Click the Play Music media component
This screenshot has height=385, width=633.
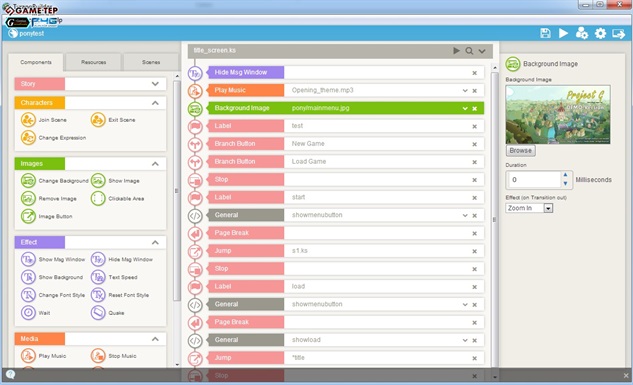coord(44,356)
